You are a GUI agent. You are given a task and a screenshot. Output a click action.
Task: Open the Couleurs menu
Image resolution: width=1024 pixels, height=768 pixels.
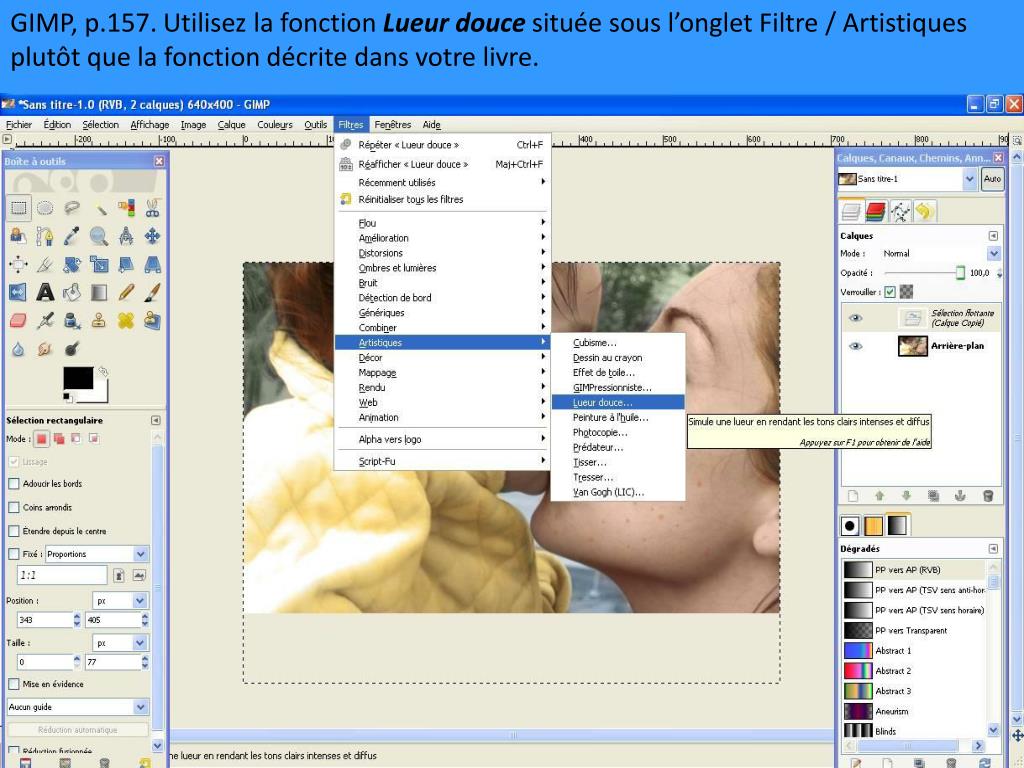275,125
